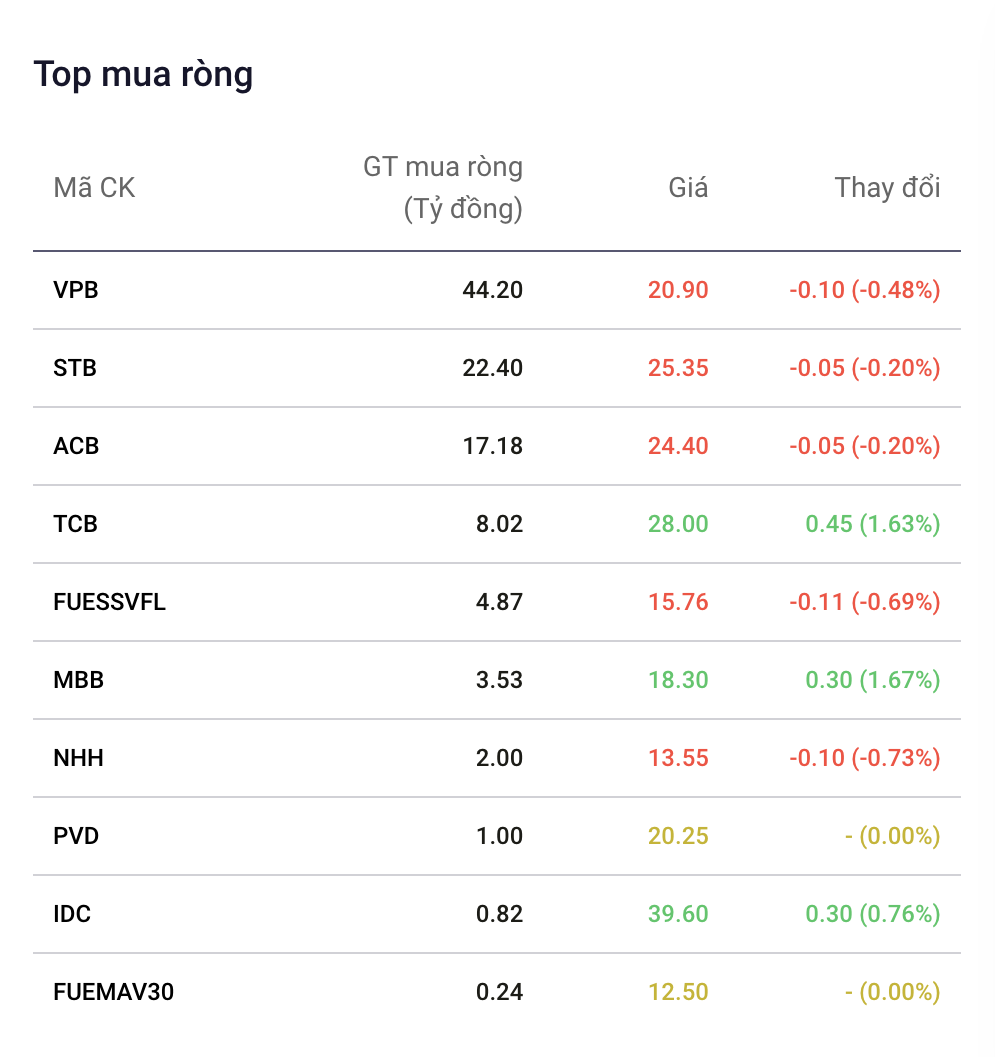Click the 'Mã CK' column header
This screenshot has width=995, height=1057.
pos(94,187)
